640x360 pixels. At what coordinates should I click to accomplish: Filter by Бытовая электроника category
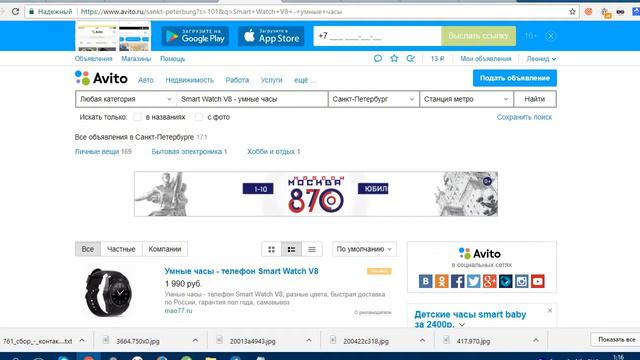187,151
